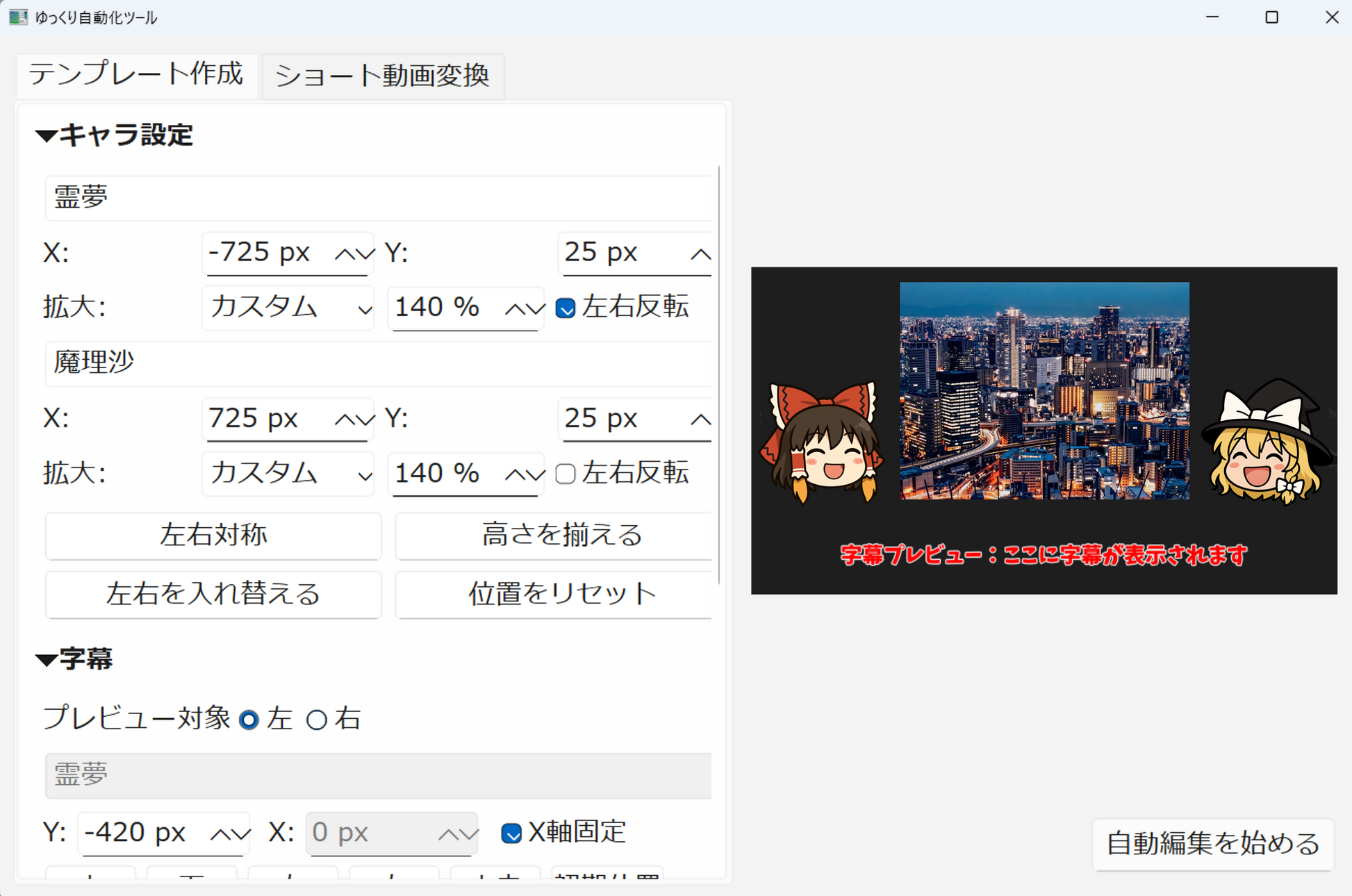Click the 自動編集を始める button

click(1212, 843)
